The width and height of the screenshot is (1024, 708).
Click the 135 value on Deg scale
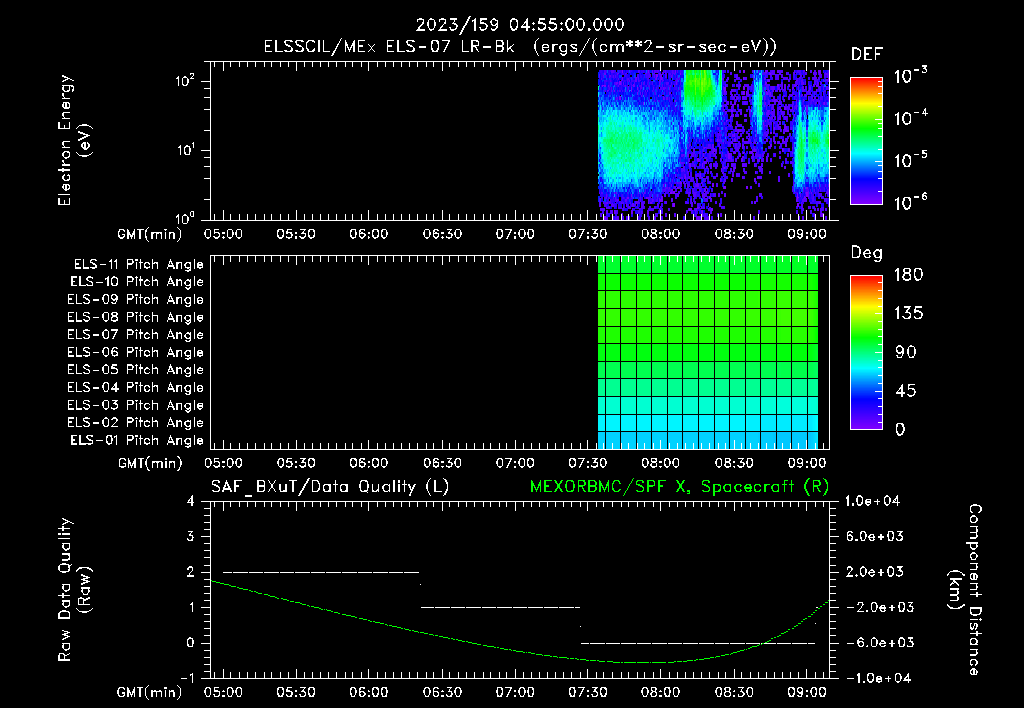tap(908, 314)
